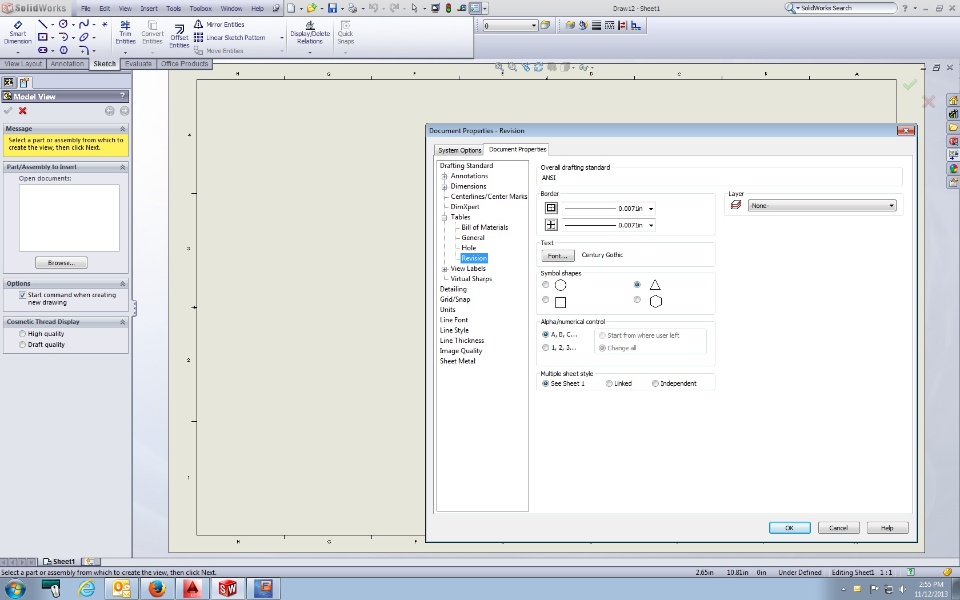The height and width of the screenshot is (600, 960).
Task: Switch to the View Layout tab
Action: coord(23,64)
